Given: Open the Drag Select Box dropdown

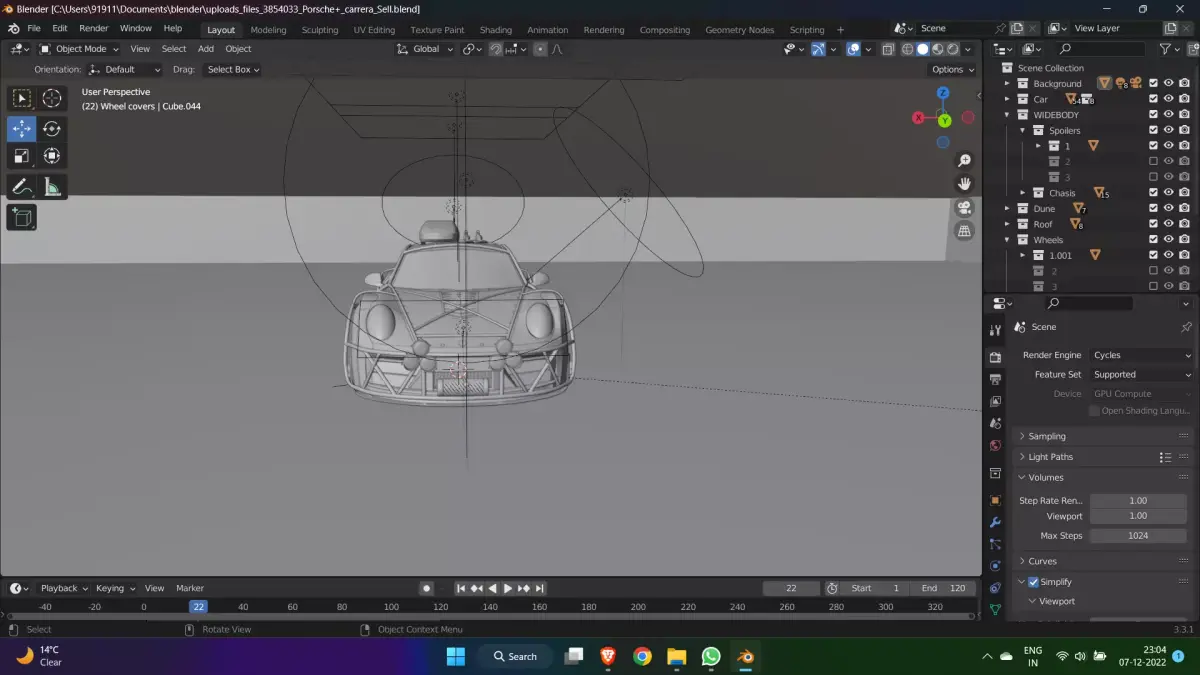Looking at the screenshot, I should [x=232, y=69].
